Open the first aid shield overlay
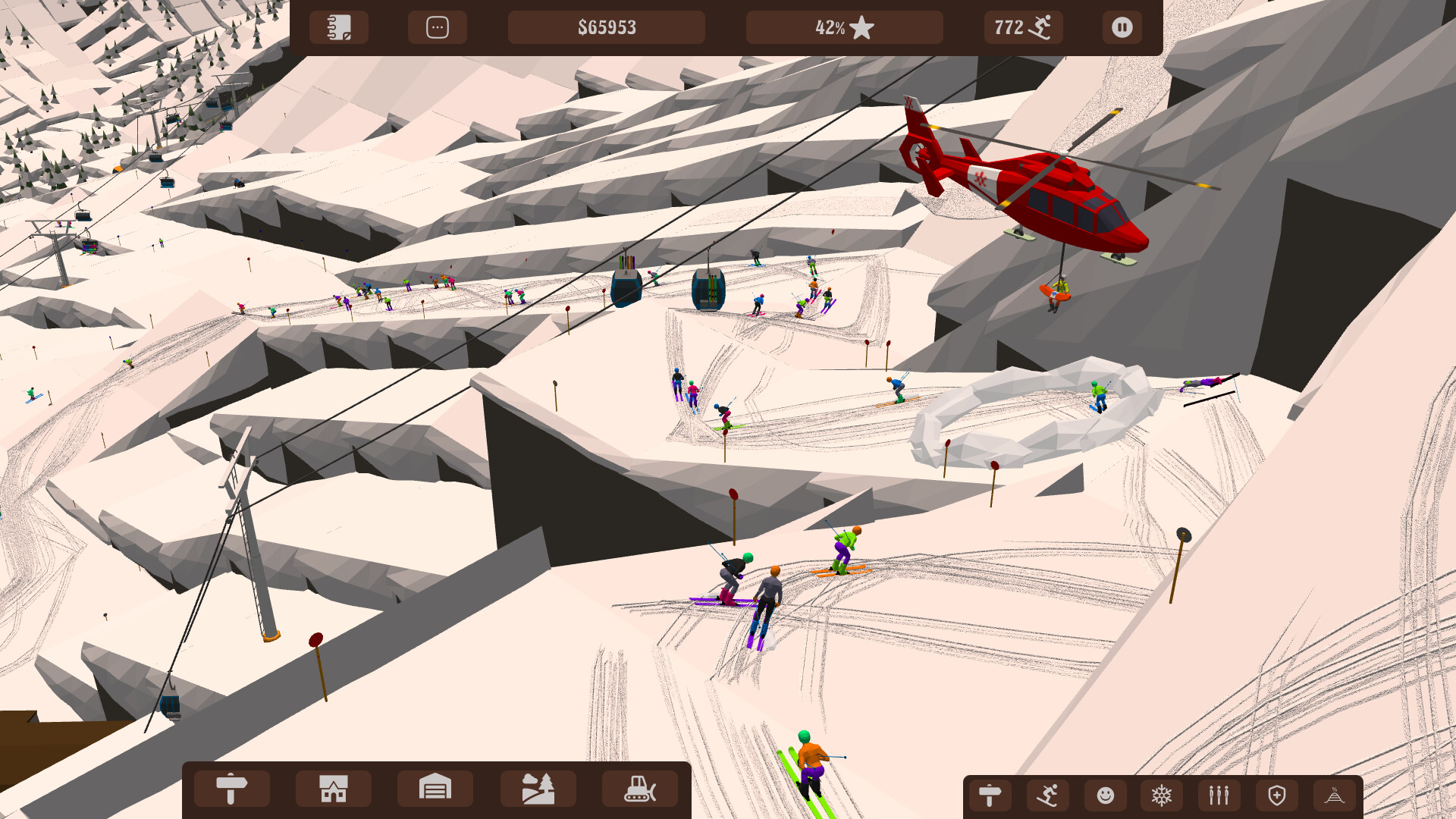 pyautogui.click(x=1277, y=795)
